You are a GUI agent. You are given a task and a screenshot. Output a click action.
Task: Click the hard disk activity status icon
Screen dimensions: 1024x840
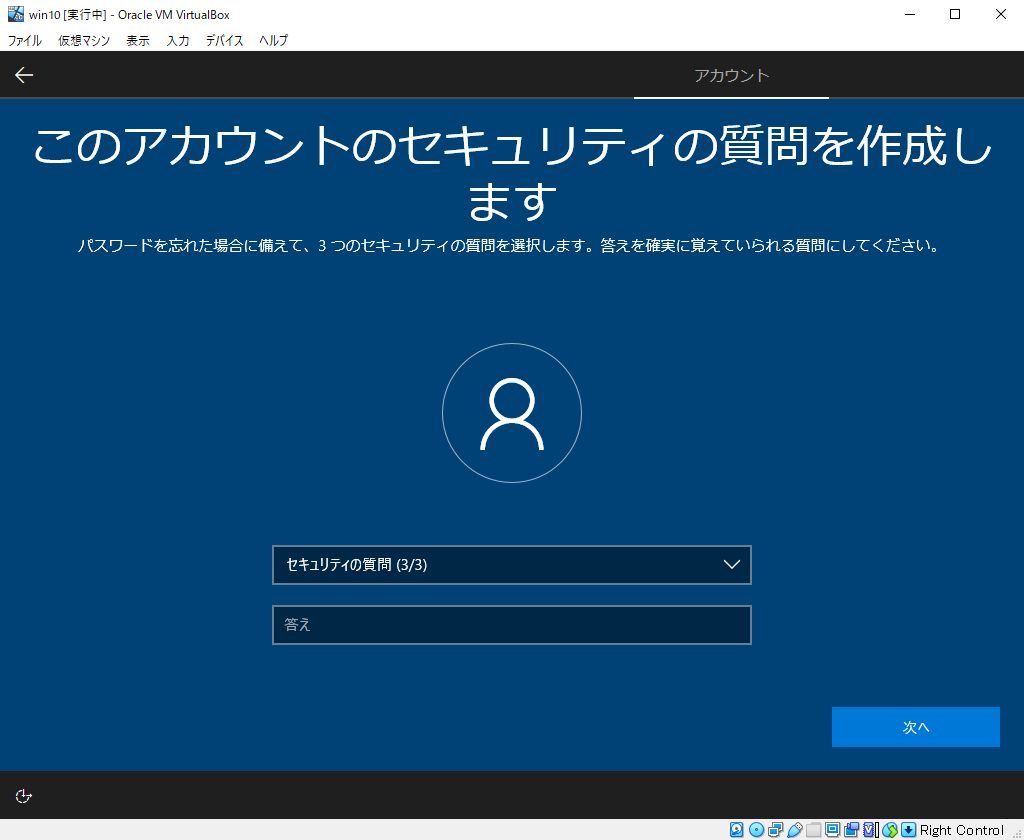click(x=734, y=829)
